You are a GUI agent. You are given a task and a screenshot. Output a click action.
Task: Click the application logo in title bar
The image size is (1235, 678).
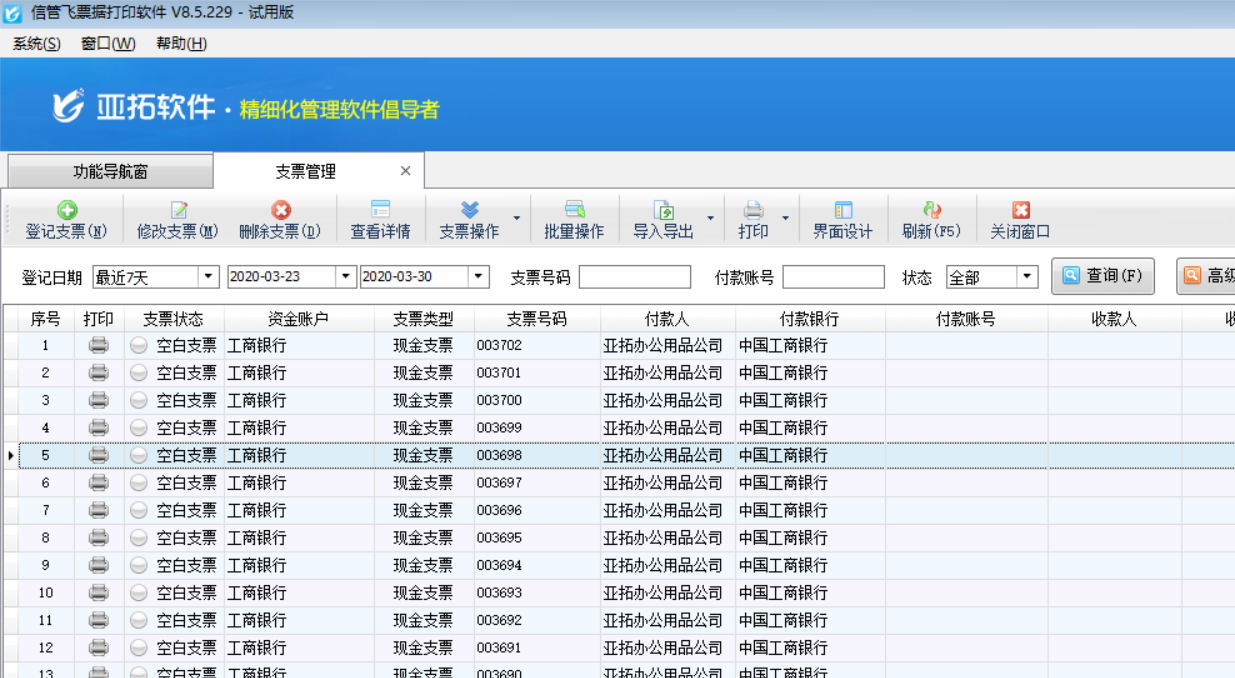[x=13, y=13]
